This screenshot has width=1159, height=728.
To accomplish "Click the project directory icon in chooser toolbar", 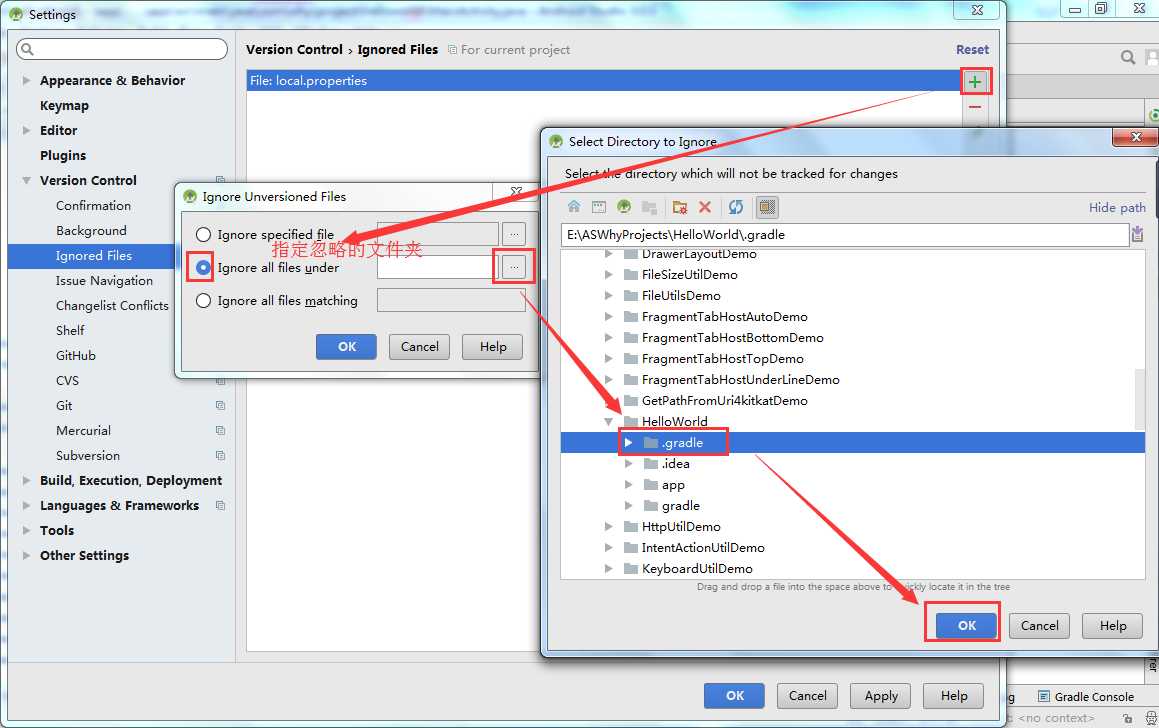I will 624,207.
